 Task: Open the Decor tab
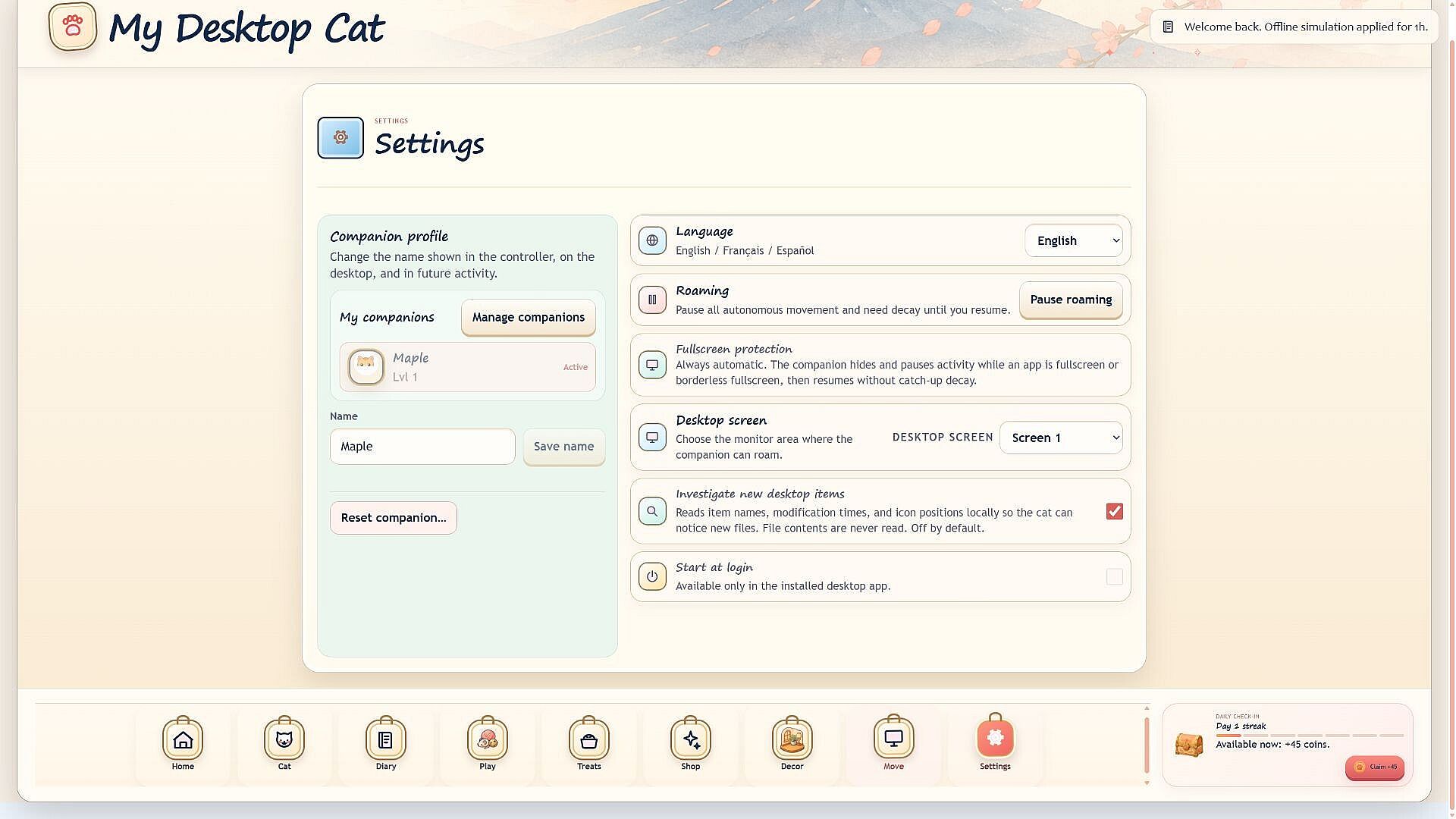click(x=792, y=743)
